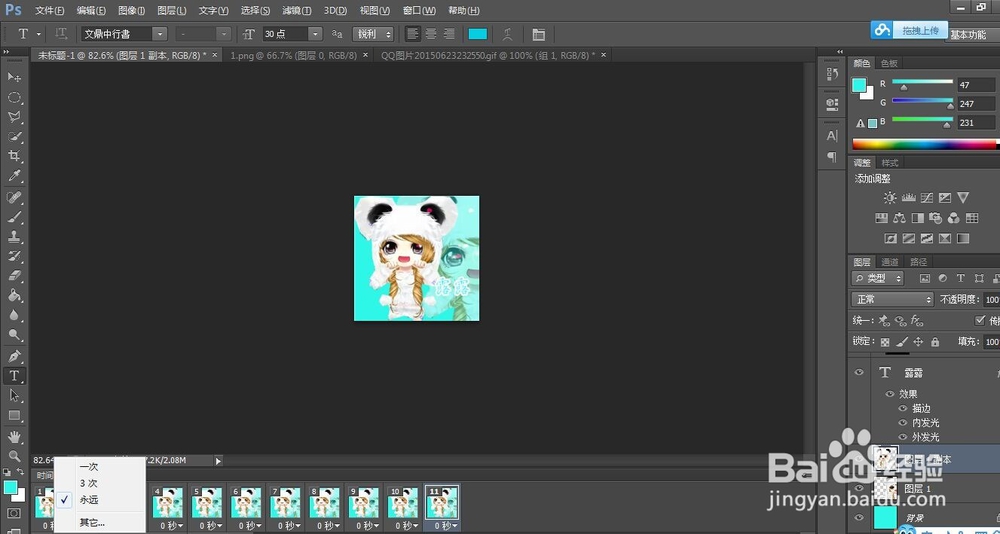Select the Pen tool
Screen dimensions: 1000x534
(14, 356)
